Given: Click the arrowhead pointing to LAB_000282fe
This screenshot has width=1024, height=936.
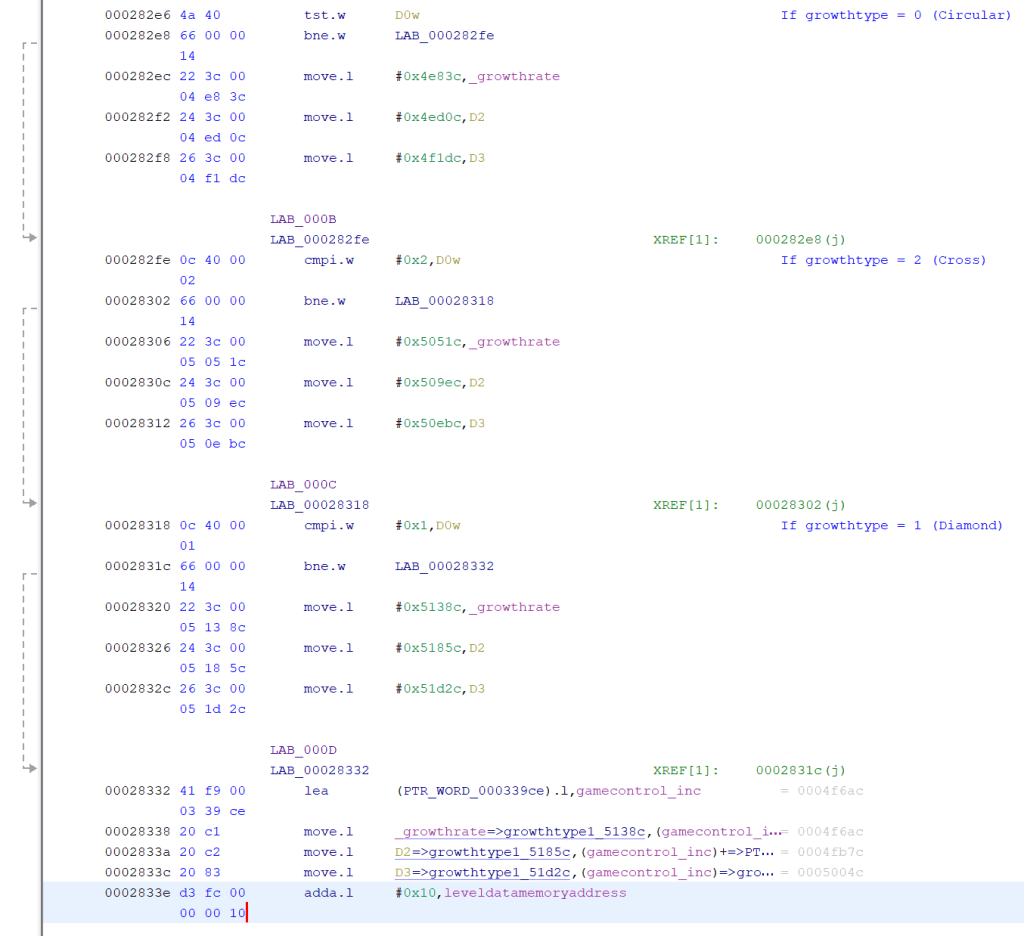Looking at the screenshot, I should point(32,238).
